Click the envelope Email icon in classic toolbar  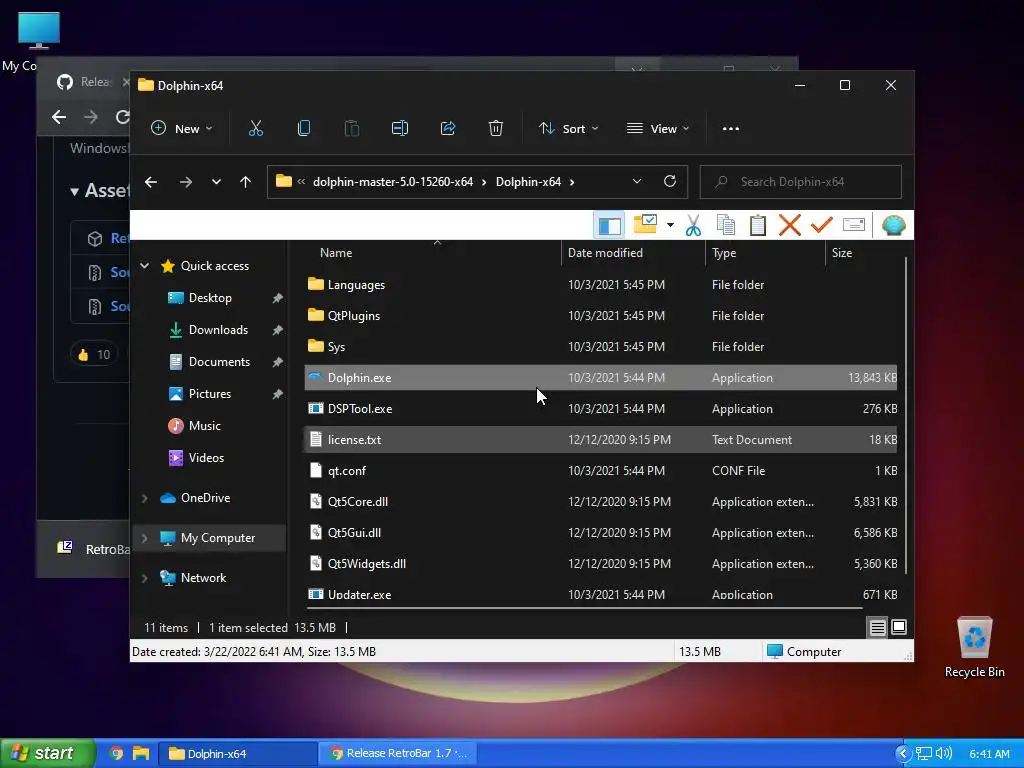854,225
